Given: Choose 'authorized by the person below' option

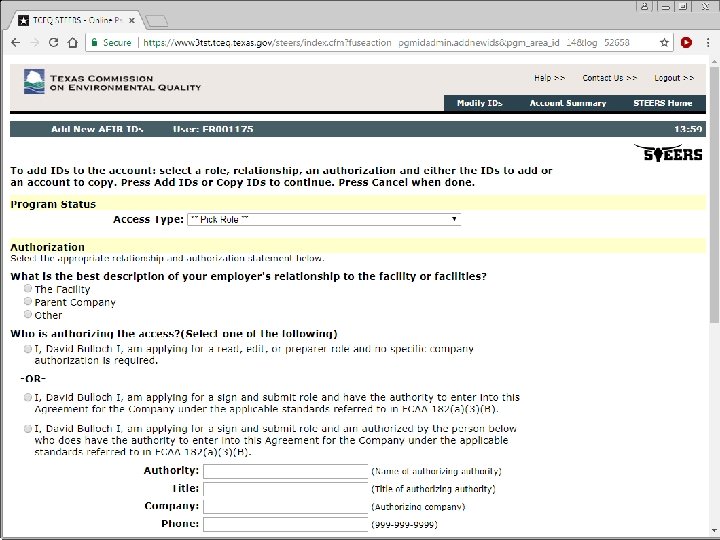Looking at the screenshot, I should (x=28, y=428).
